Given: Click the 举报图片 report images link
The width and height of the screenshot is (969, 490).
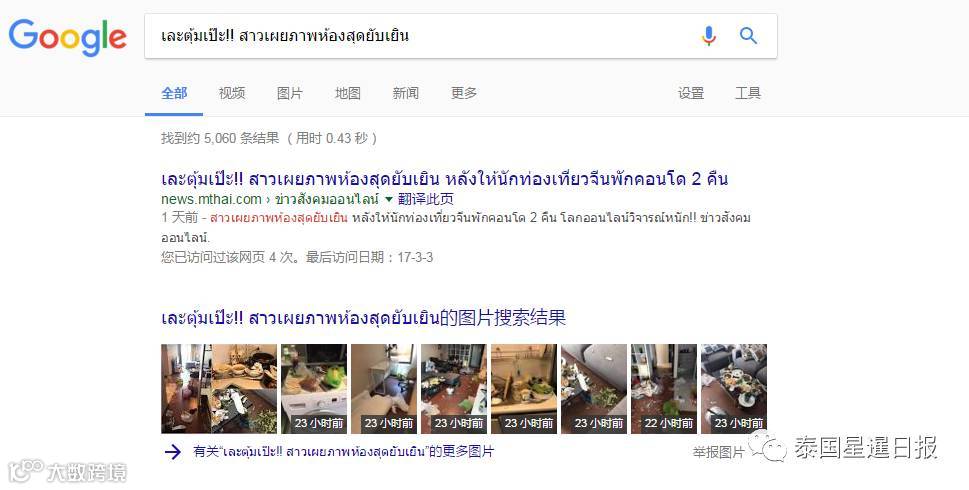Looking at the screenshot, I should click(x=719, y=452).
